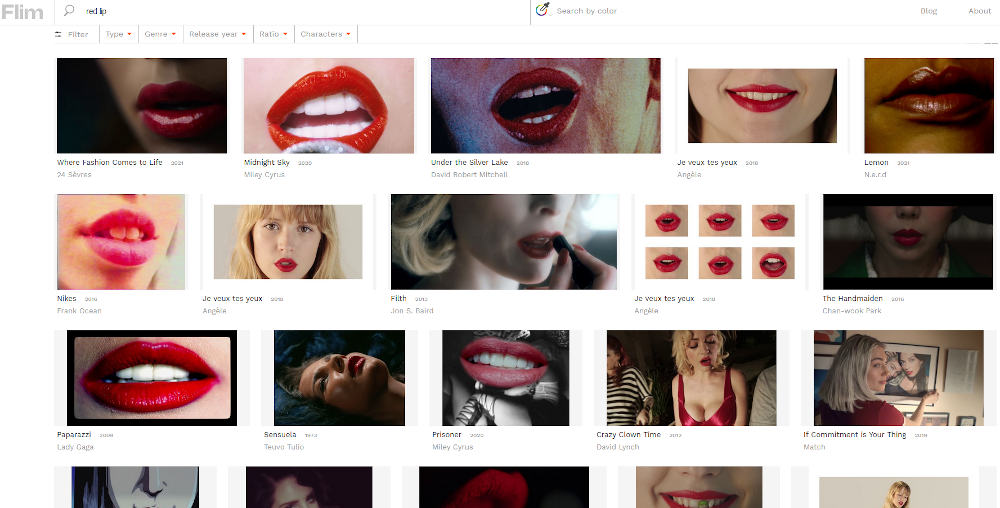
Task: Open the Lemon thumbnail by N.e.r.d
Action: coord(929,106)
